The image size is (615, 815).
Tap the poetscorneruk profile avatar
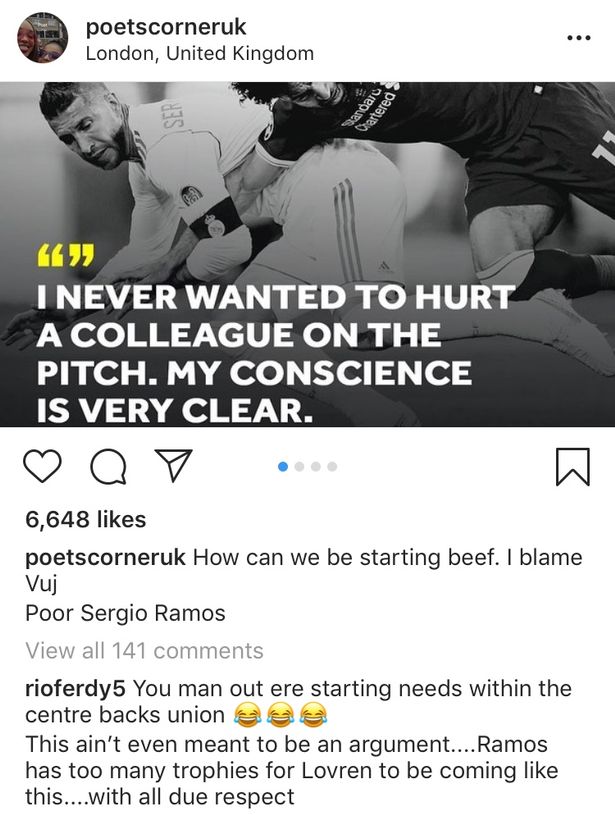(x=43, y=39)
